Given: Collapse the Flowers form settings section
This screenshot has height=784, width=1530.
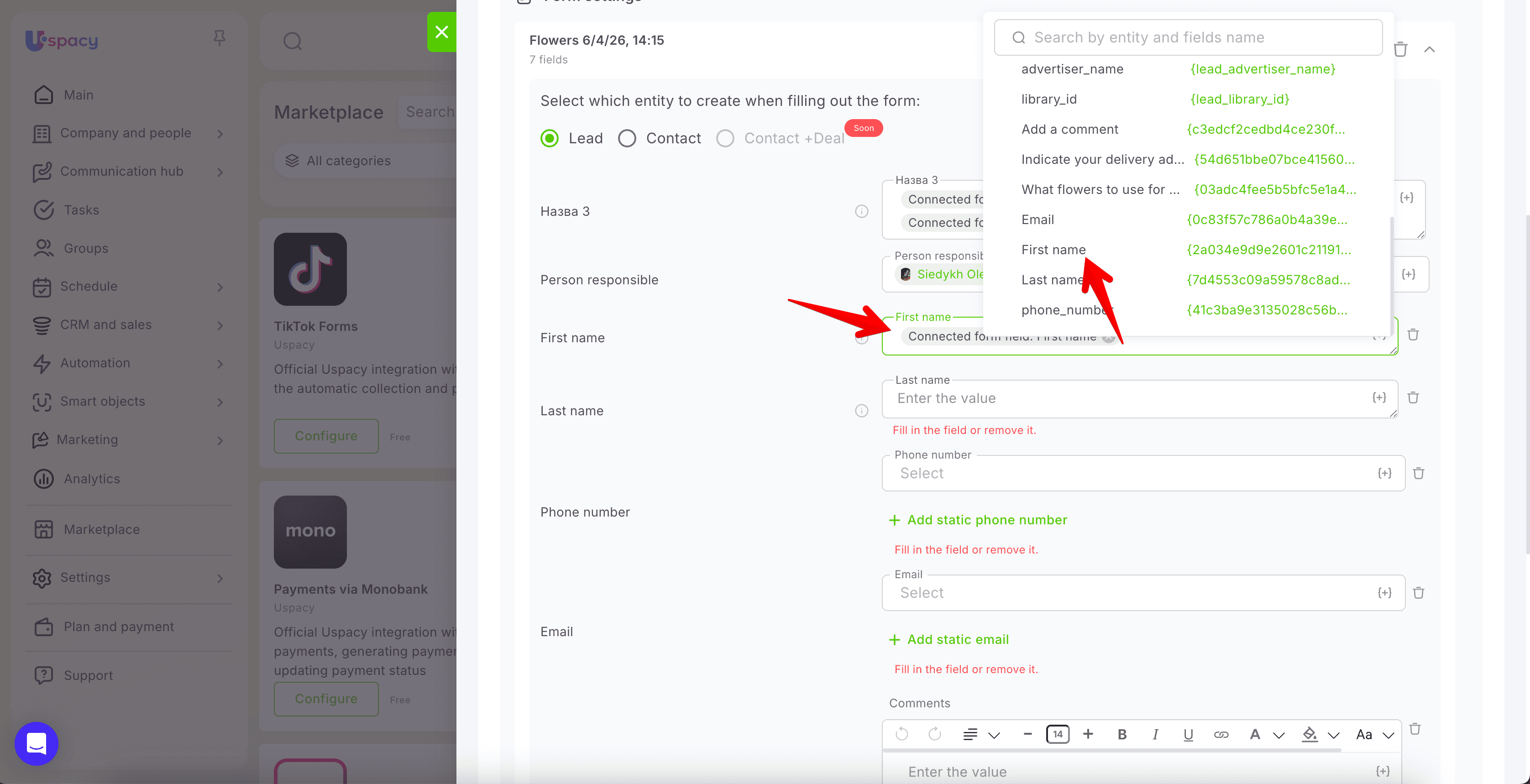Looking at the screenshot, I should 1429,49.
